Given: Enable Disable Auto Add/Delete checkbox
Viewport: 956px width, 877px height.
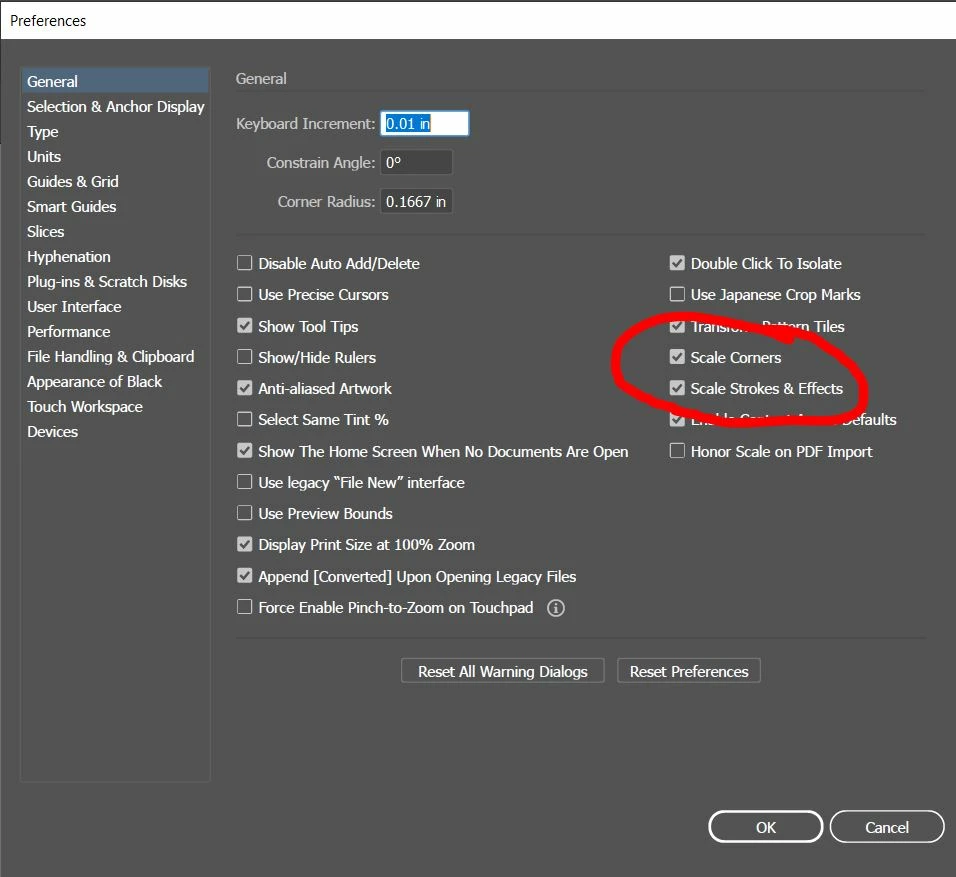Looking at the screenshot, I should coord(244,263).
